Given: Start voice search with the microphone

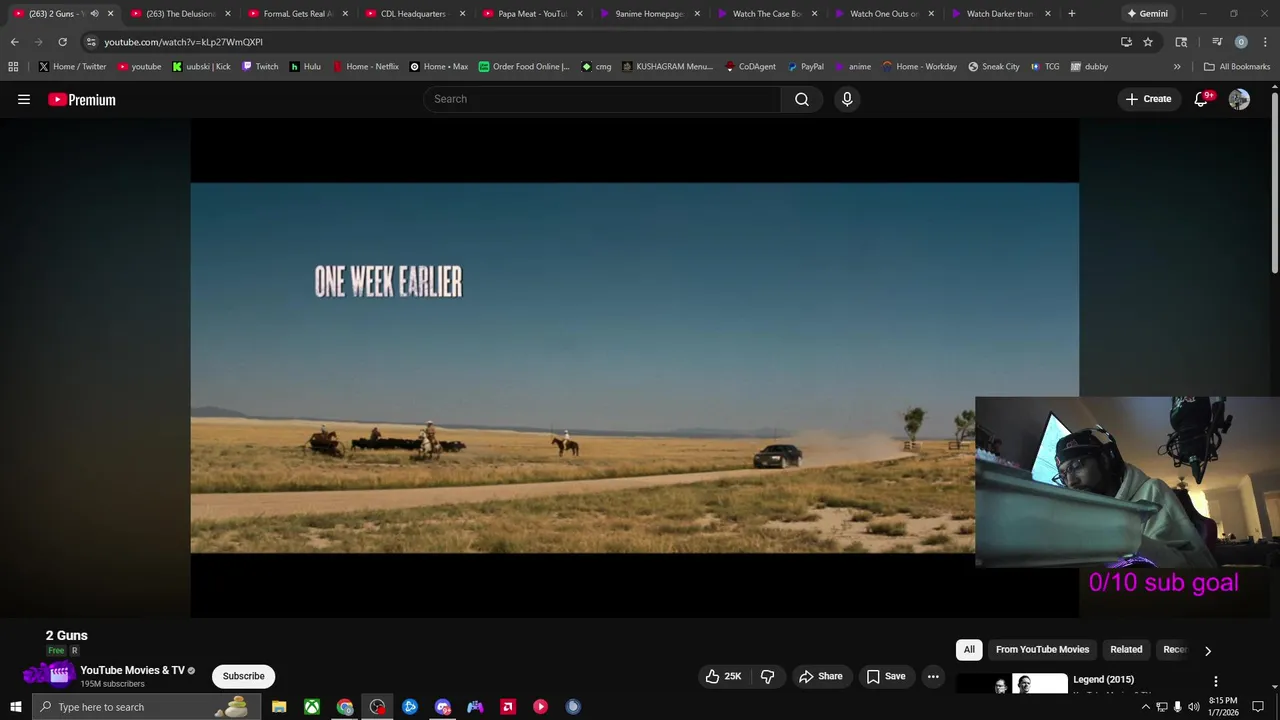Looking at the screenshot, I should point(847,99).
